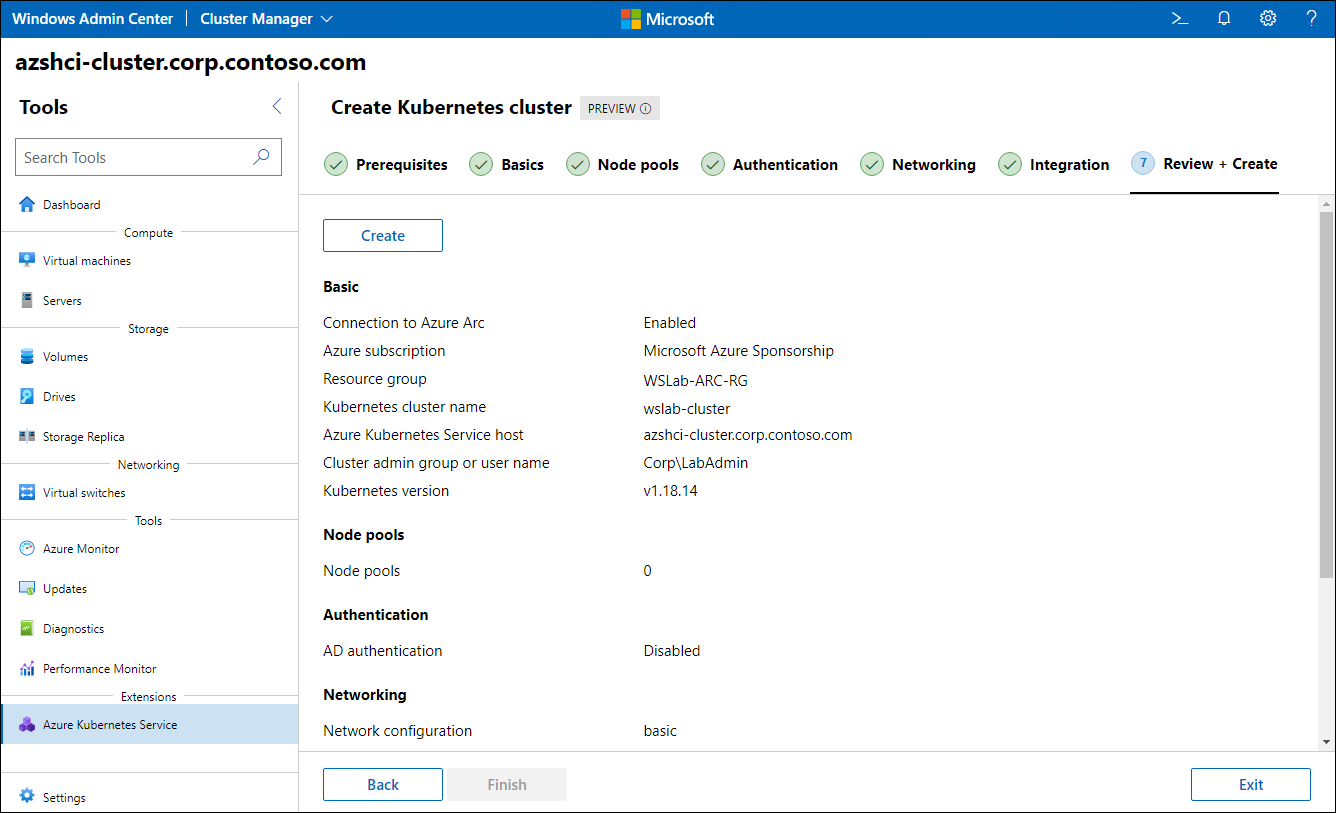Click the Network configuration 'basic' value
This screenshot has height=813, width=1336.
(660, 731)
